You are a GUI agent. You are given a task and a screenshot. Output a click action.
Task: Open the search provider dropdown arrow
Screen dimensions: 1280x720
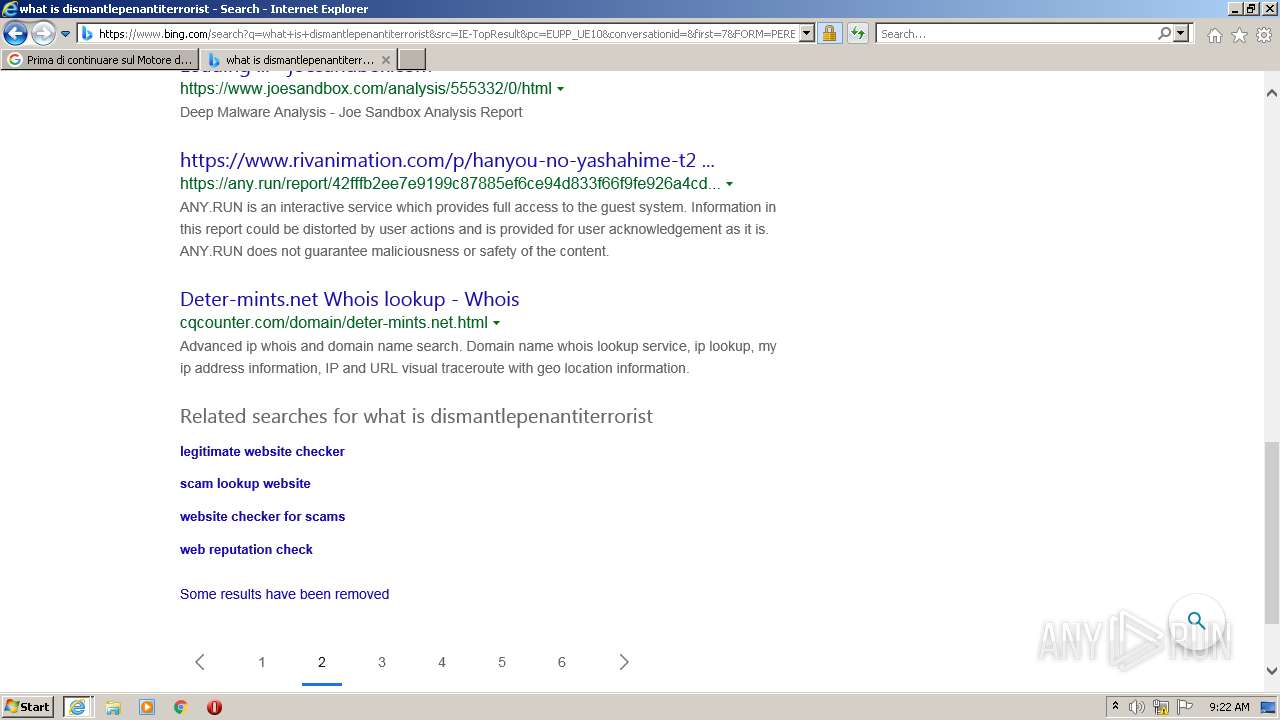pyautogui.click(x=1181, y=34)
